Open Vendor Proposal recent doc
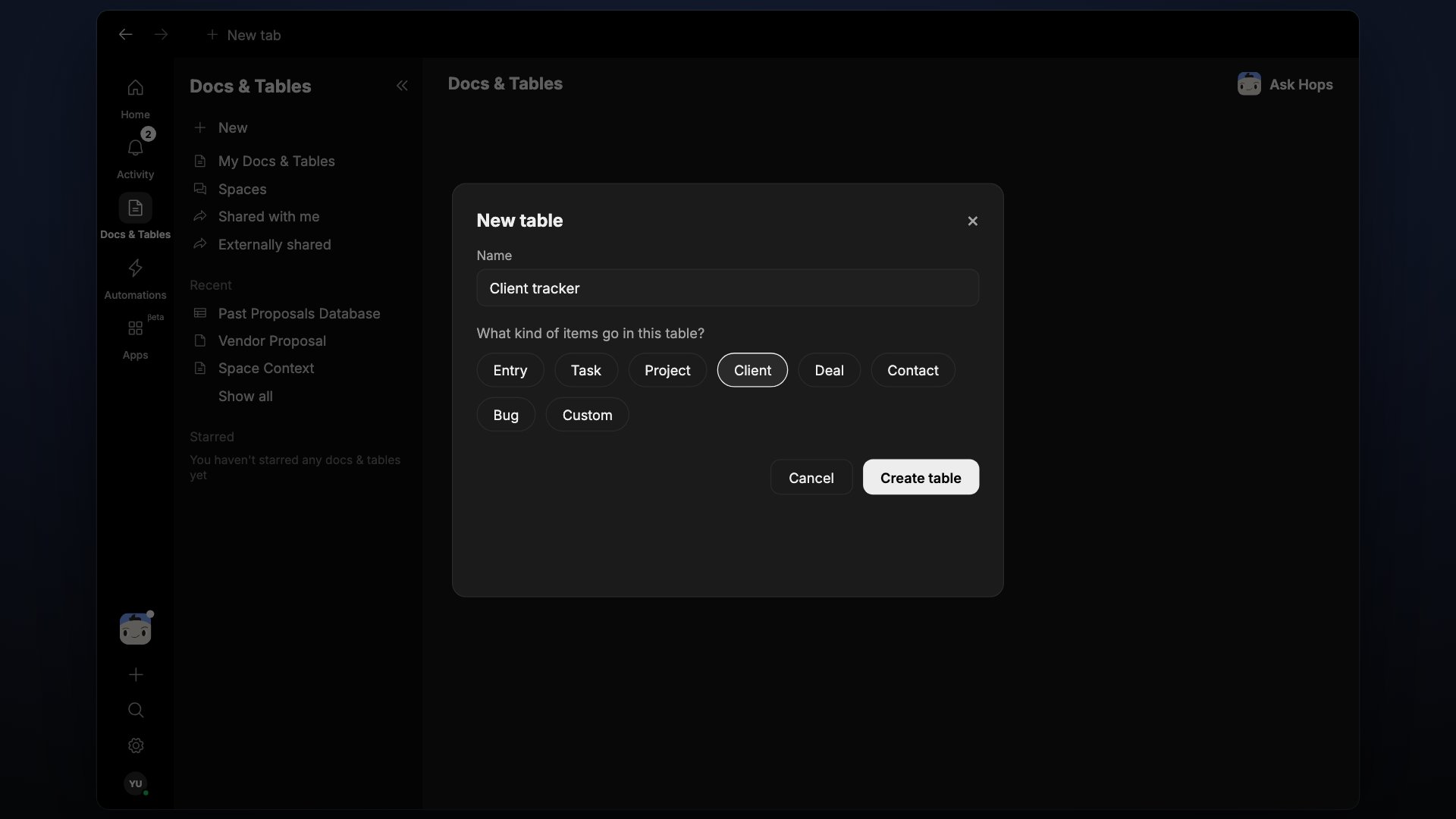This screenshot has width=1456, height=819. click(x=259, y=340)
